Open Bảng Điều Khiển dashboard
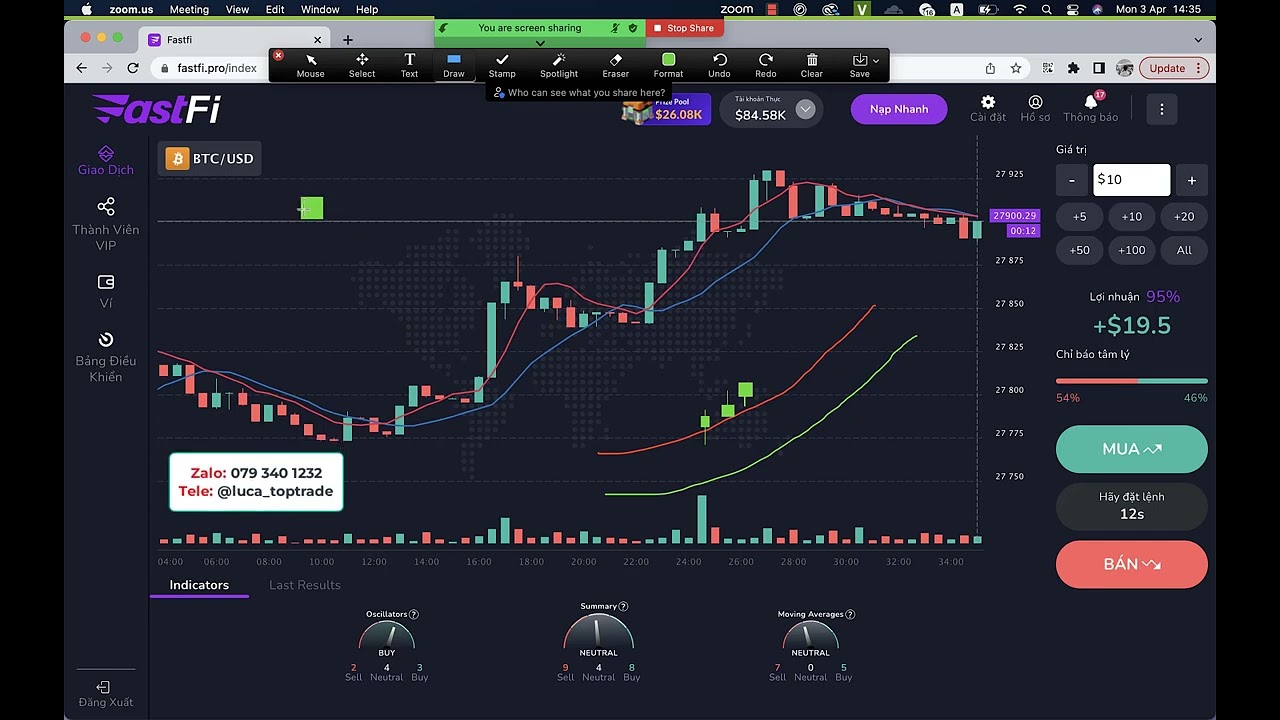The width and height of the screenshot is (1280, 720). click(x=106, y=357)
